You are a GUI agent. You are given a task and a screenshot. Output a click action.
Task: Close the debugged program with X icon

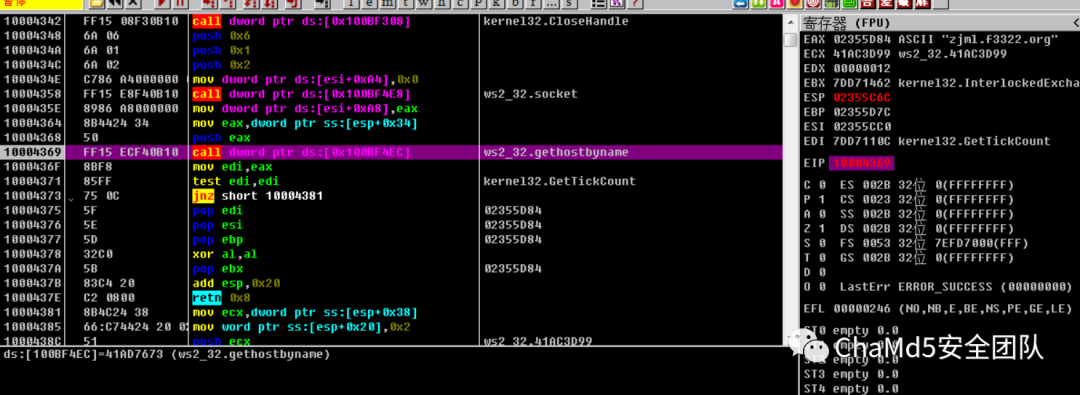pos(133,3)
